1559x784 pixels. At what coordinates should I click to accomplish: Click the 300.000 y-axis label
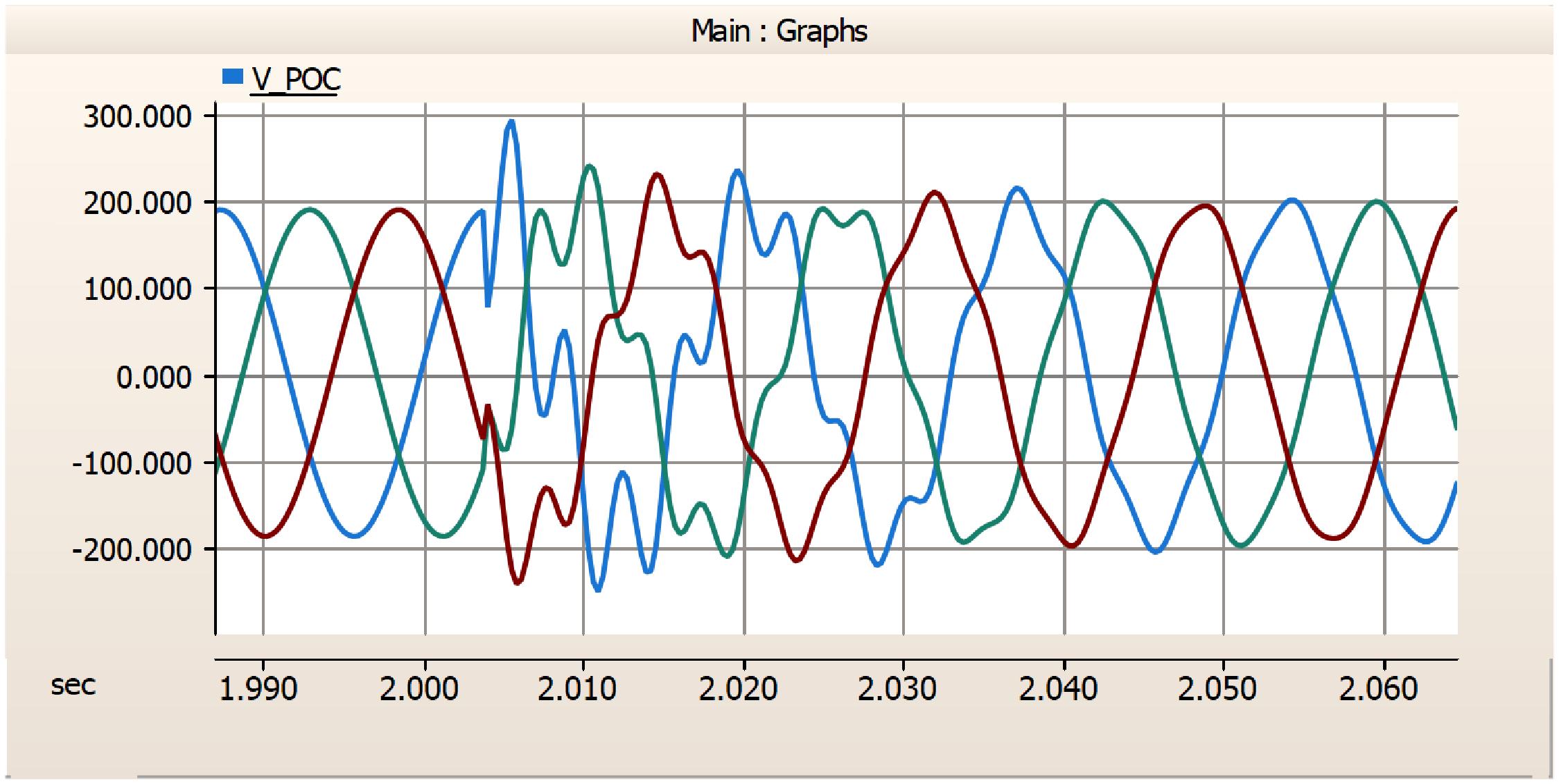[x=137, y=117]
